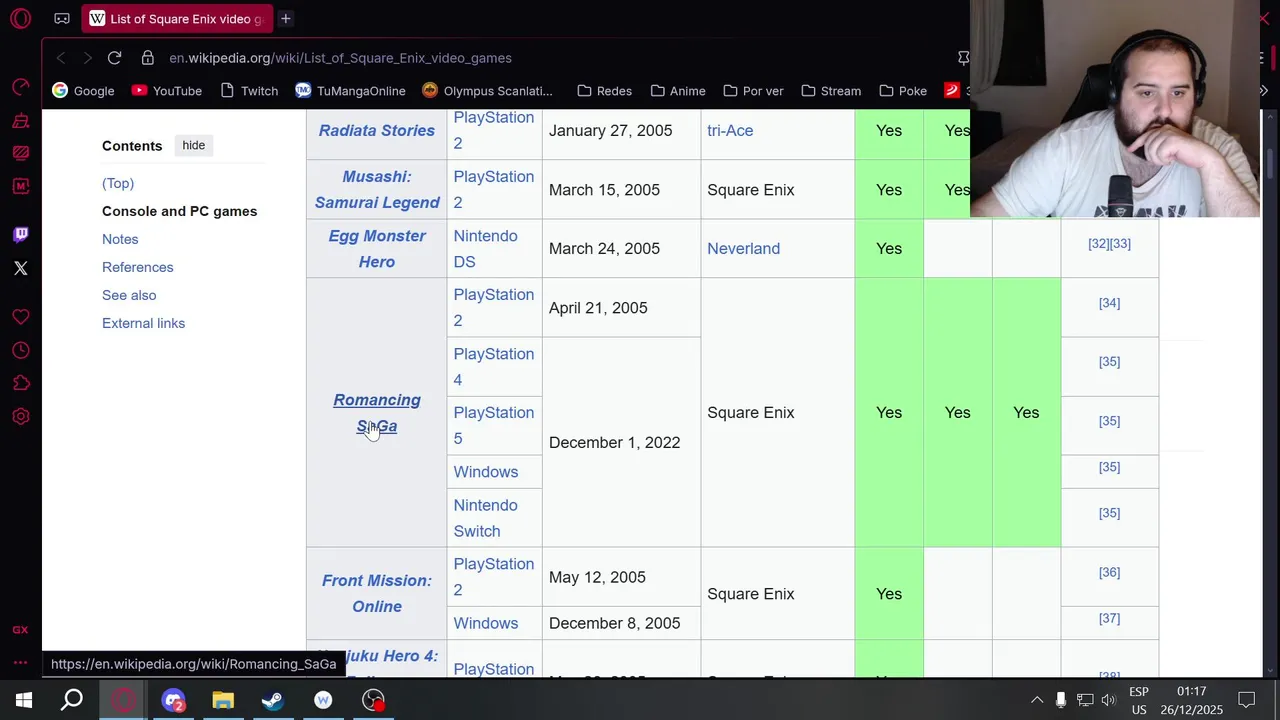Open sidebar three-dots setup menu
This screenshot has height=720, width=1280.
pyautogui.click(x=20, y=662)
